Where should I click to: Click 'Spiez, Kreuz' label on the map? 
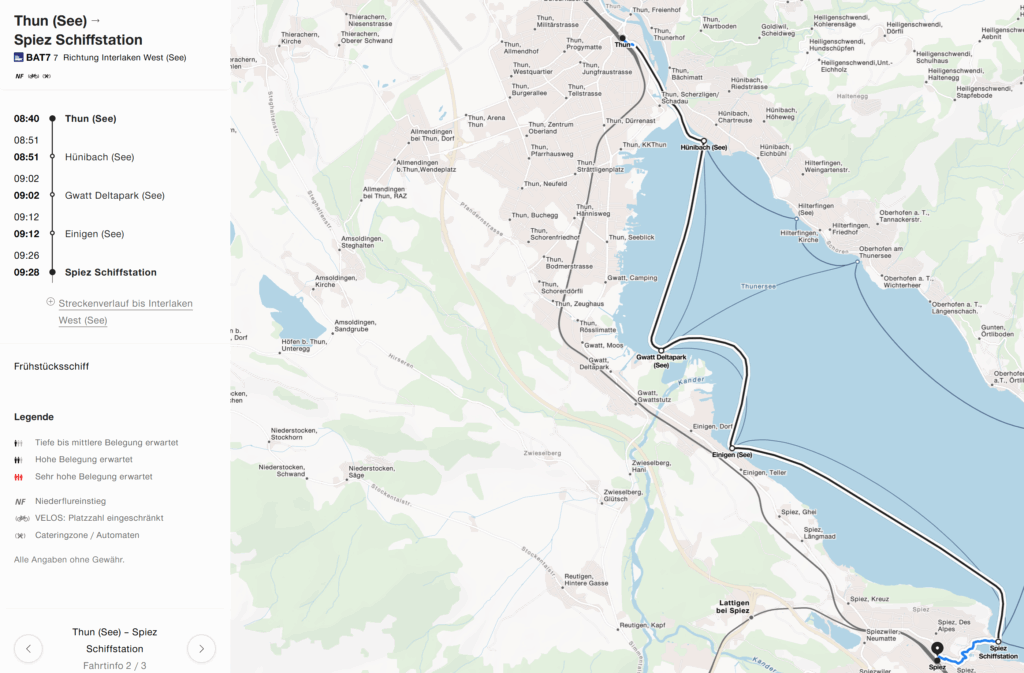[869, 599]
